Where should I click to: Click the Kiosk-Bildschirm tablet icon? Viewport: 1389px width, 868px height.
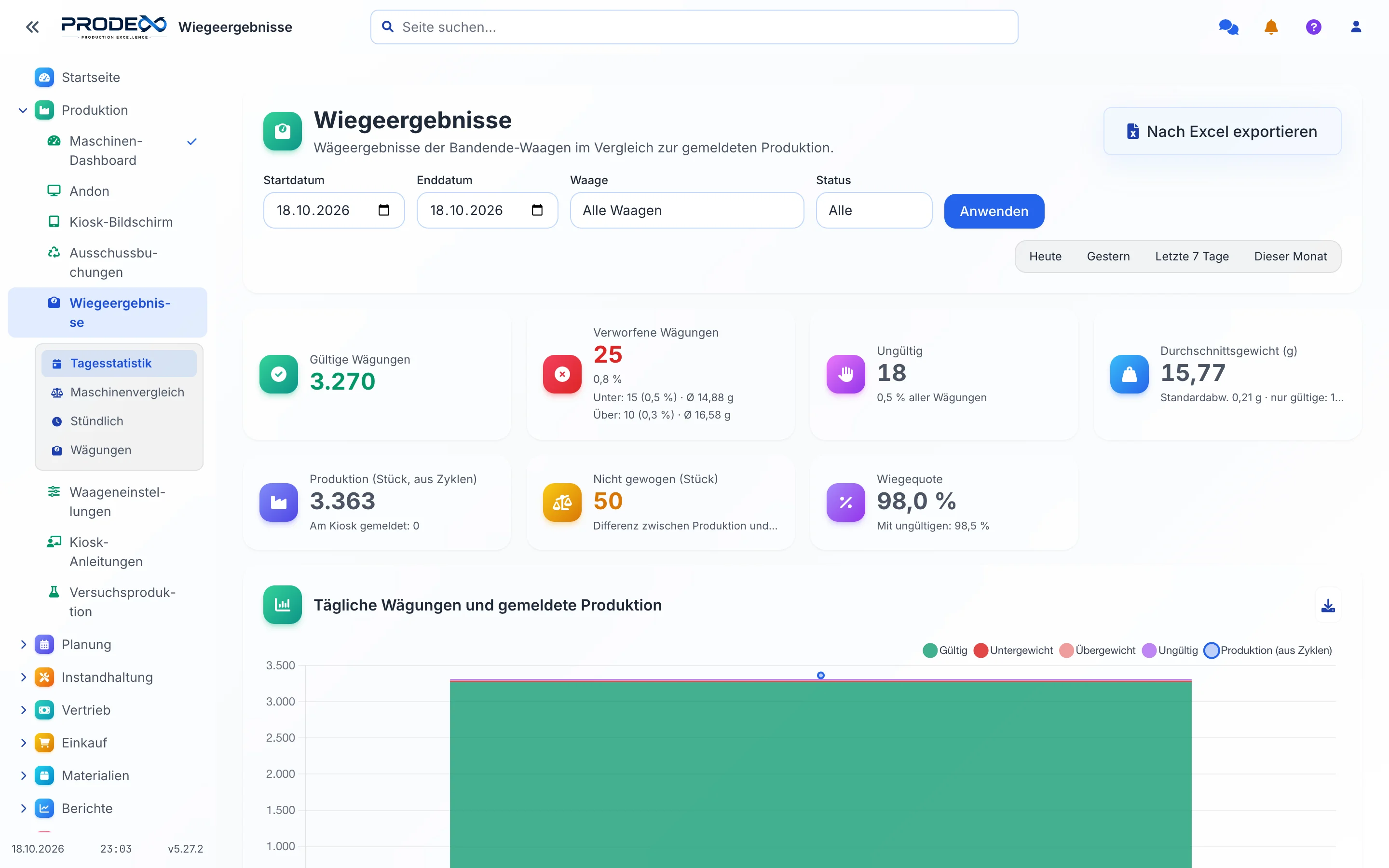[54, 222]
